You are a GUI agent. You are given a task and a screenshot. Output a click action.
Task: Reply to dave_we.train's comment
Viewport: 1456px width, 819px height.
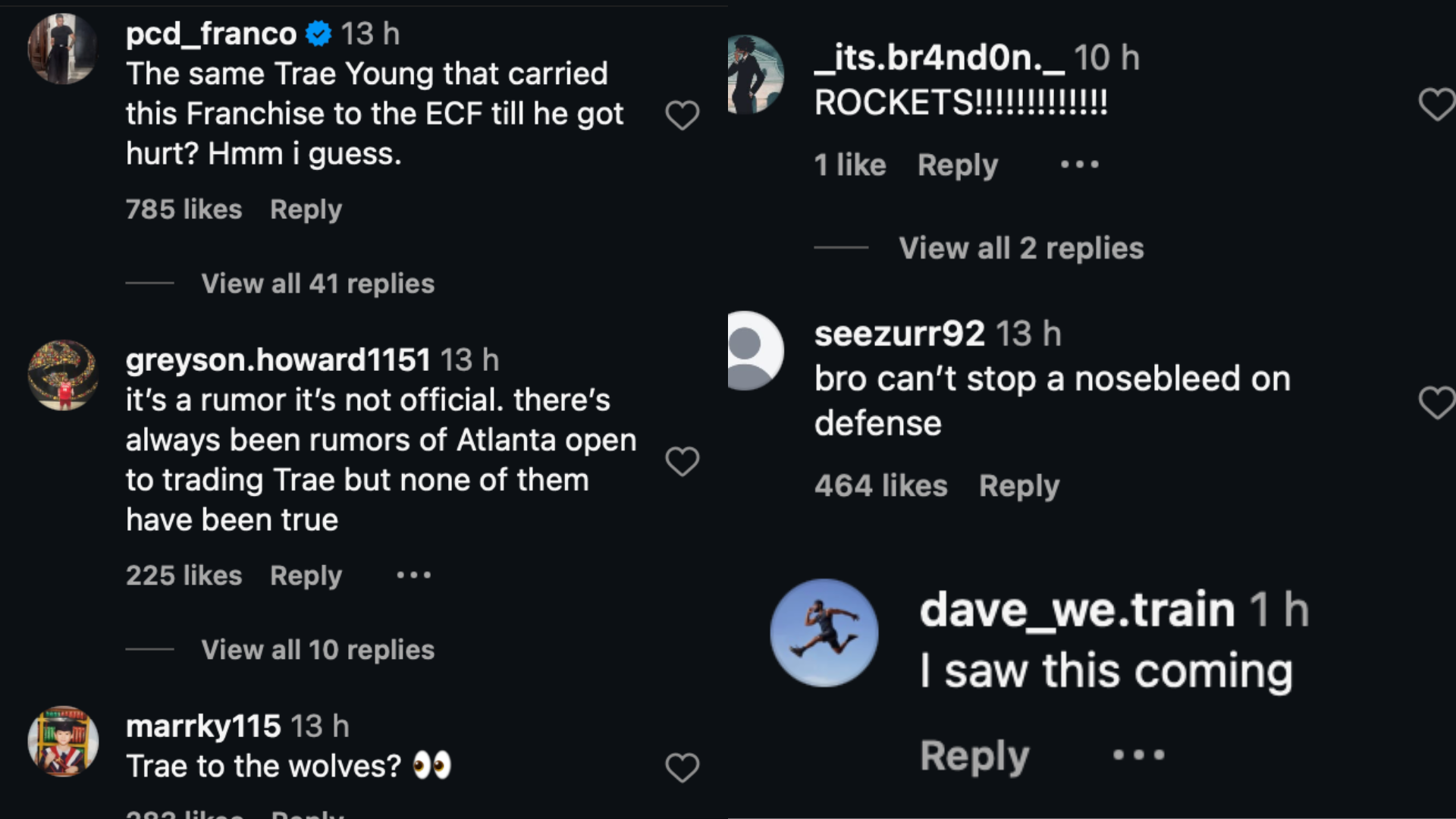pos(974,755)
